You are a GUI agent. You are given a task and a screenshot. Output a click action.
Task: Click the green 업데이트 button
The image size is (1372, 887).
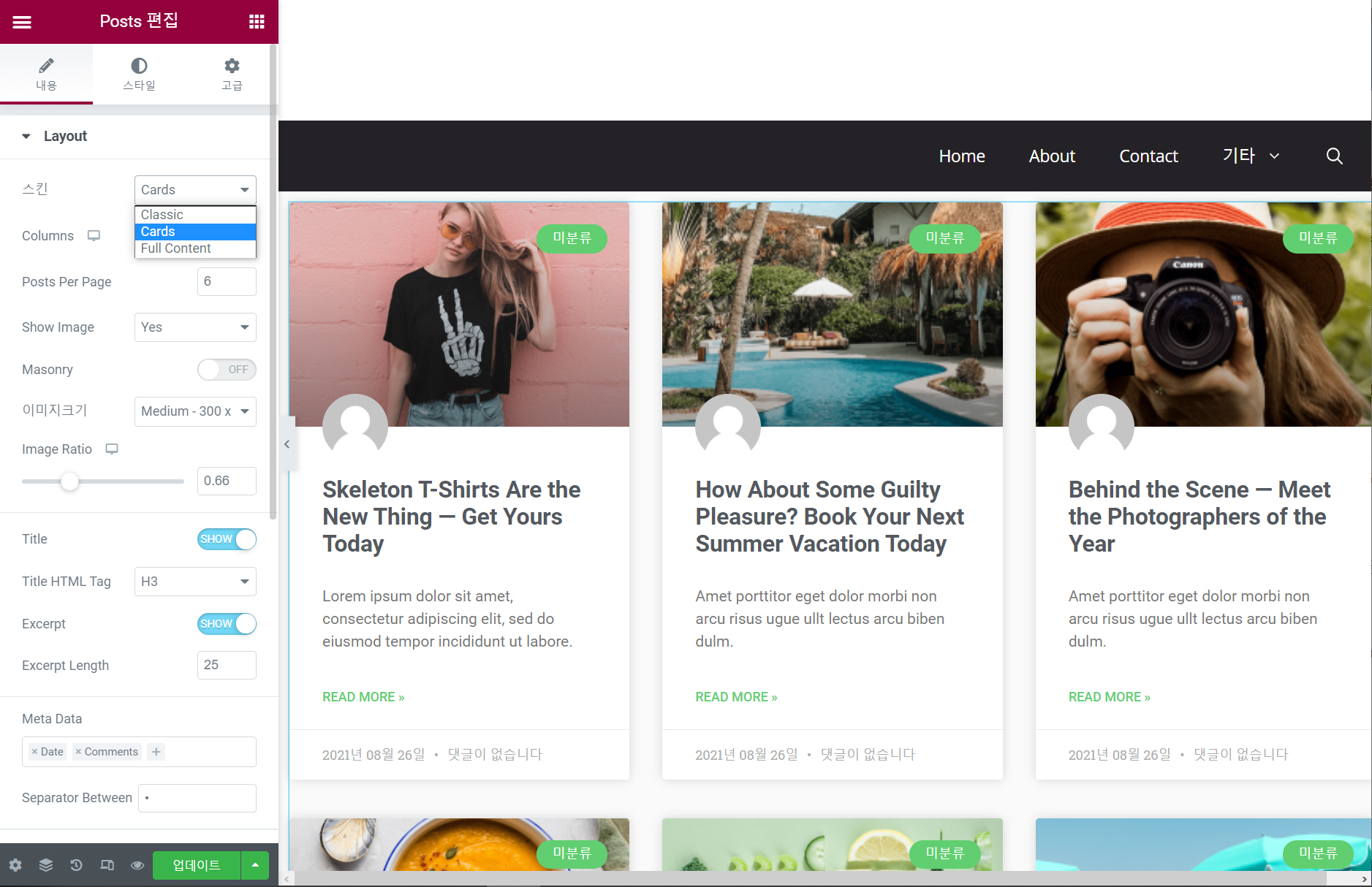tap(197, 865)
